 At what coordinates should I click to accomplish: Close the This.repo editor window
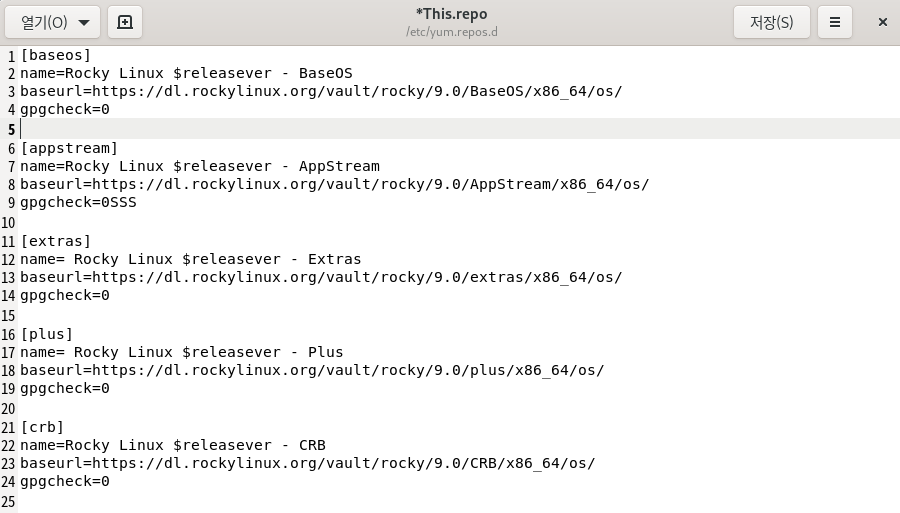pos(883,22)
